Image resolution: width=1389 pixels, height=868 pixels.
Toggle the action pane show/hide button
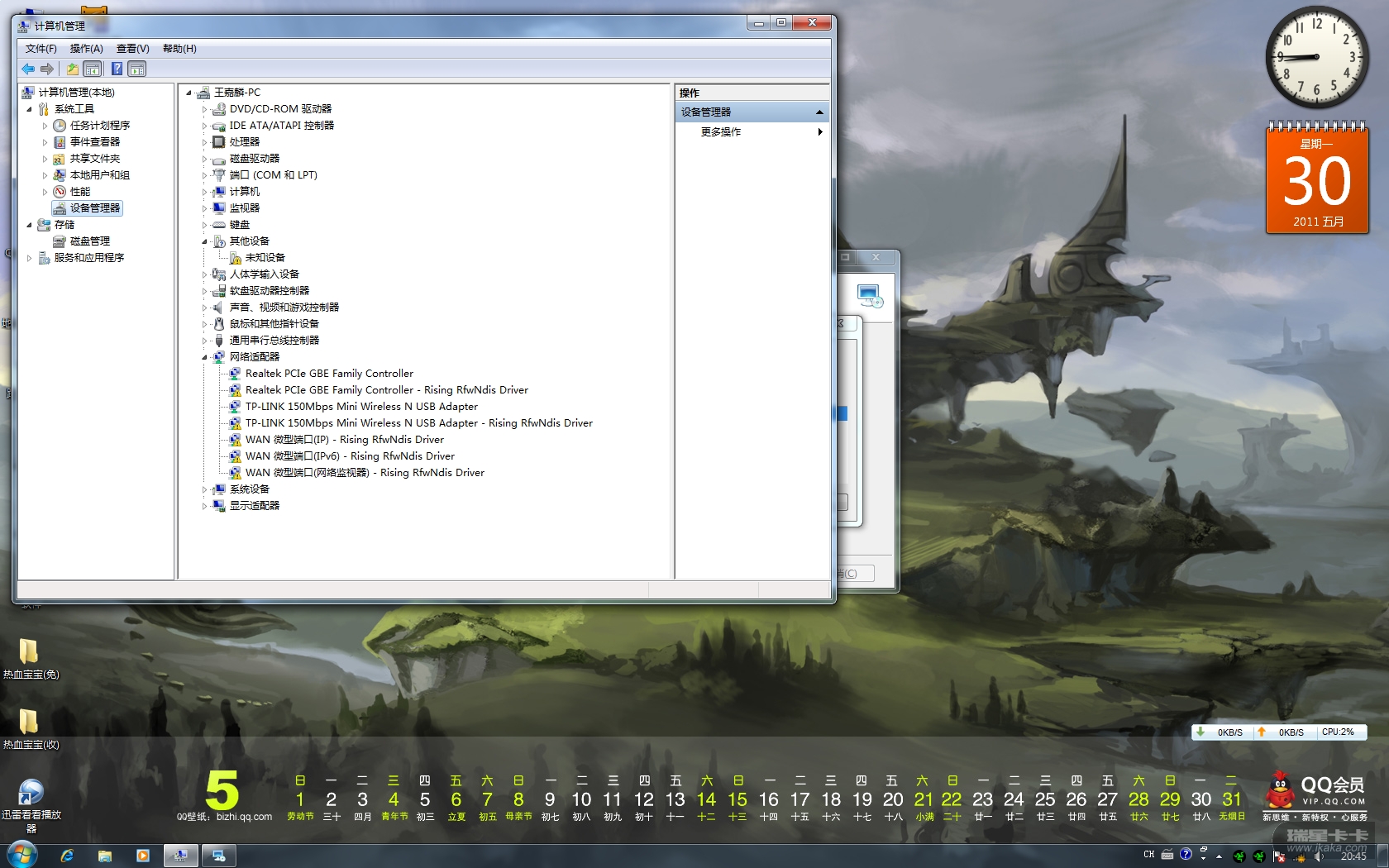137,69
